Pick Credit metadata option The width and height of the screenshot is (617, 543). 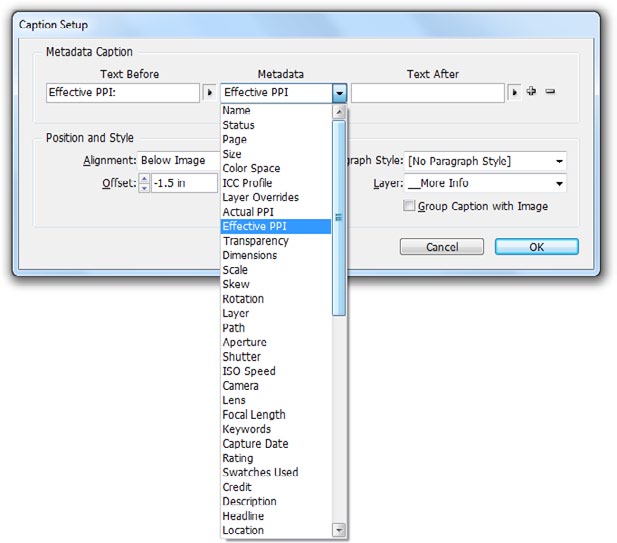tap(276, 487)
